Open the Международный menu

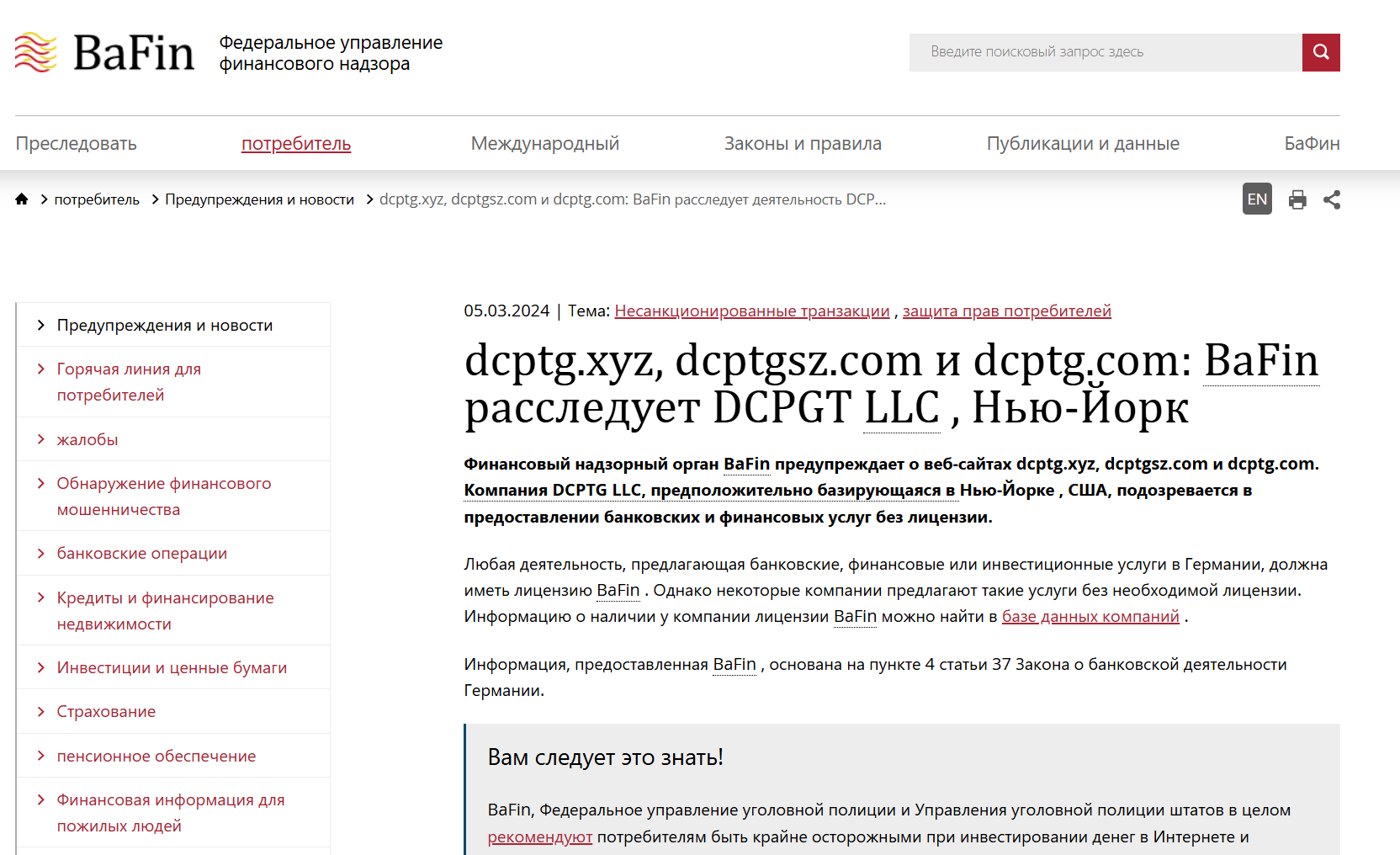(x=544, y=144)
